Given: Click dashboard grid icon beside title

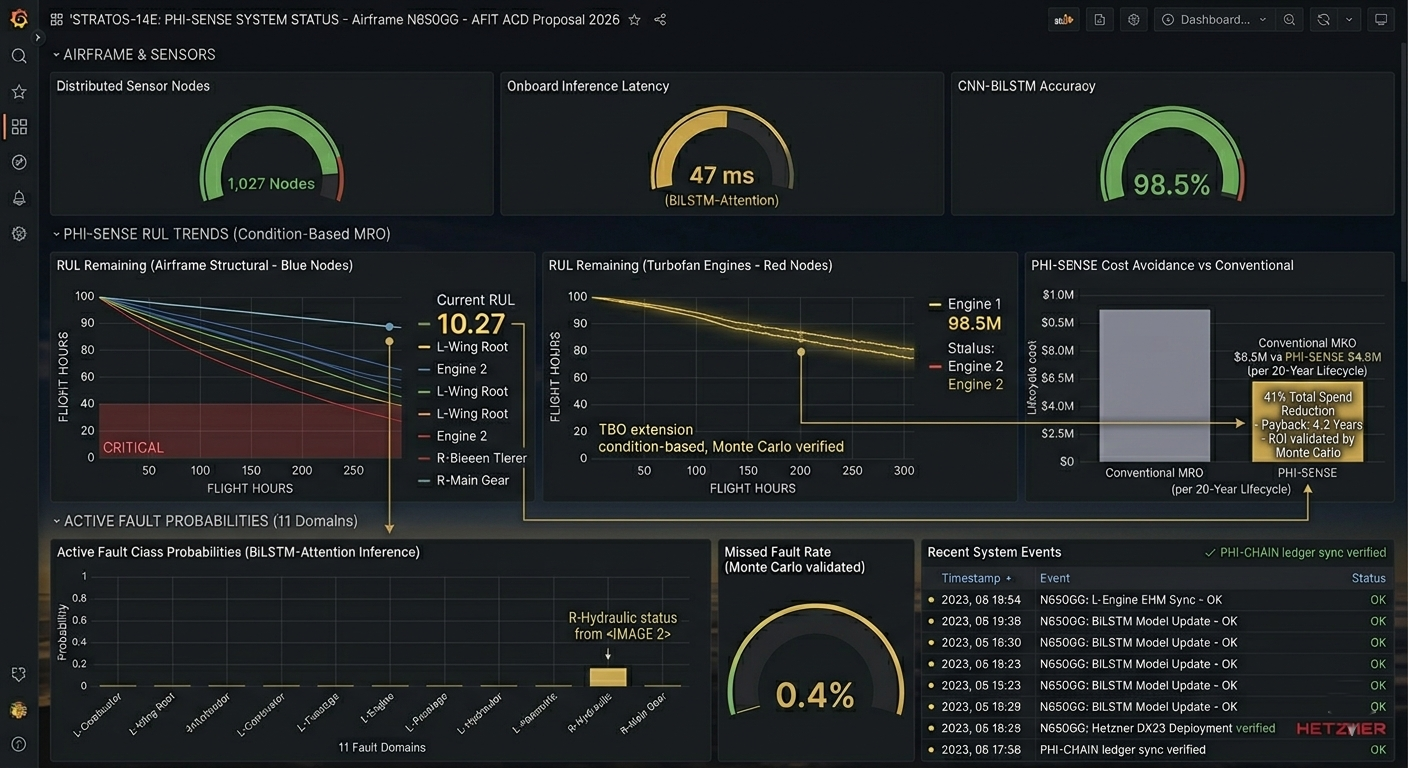Looking at the screenshot, I should click(56, 19).
